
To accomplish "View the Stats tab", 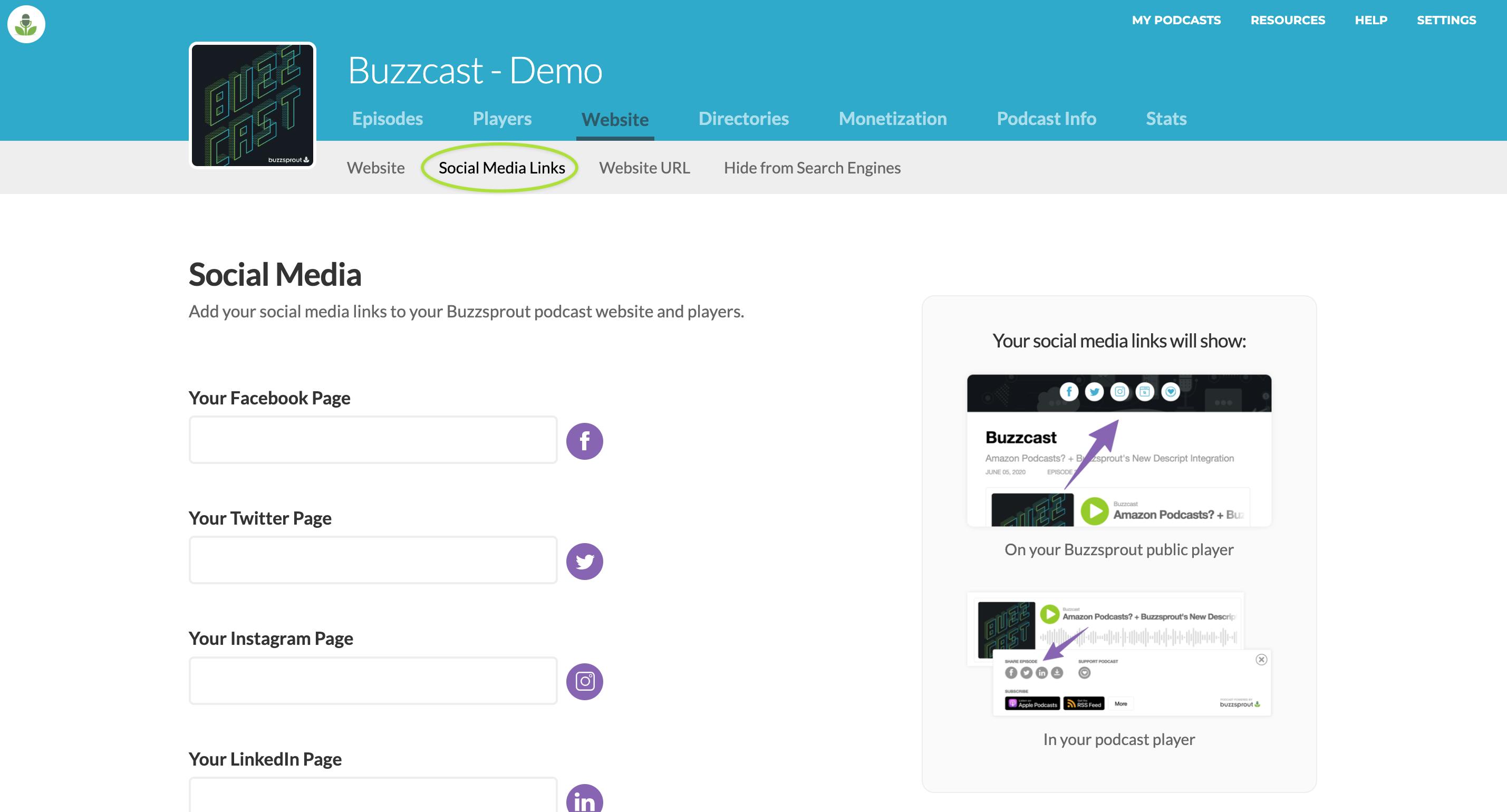I will click(x=1166, y=119).
